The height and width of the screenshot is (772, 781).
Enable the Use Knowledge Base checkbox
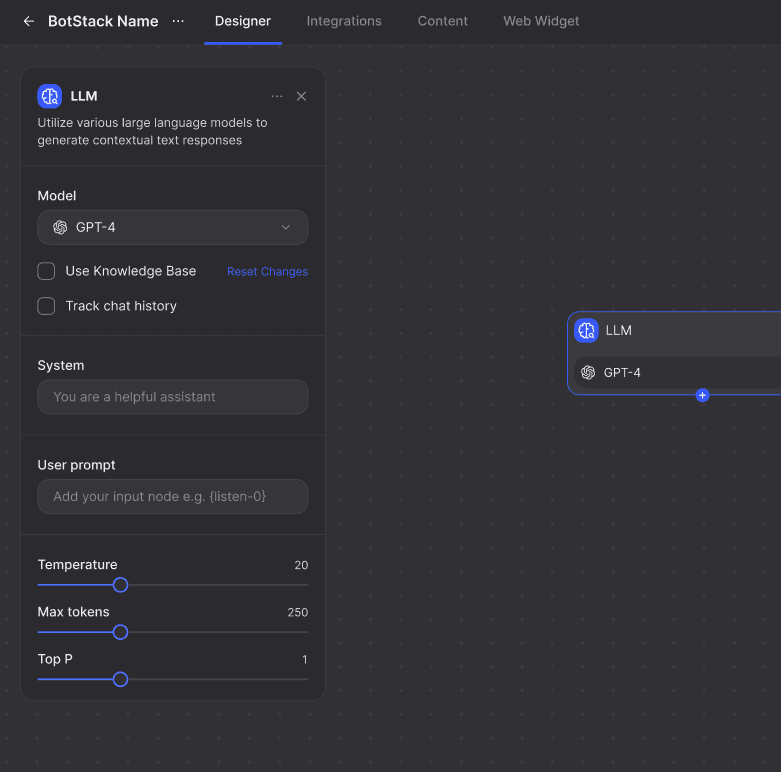(46, 271)
